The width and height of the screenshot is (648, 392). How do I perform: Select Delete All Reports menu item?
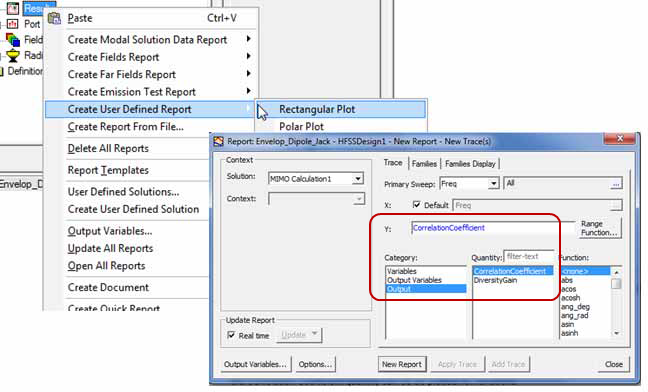[108, 148]
